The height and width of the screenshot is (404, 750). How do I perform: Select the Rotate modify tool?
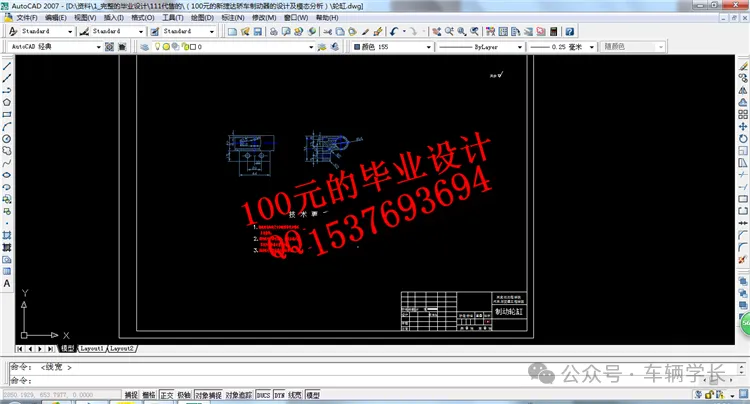[x=743, y=139]
